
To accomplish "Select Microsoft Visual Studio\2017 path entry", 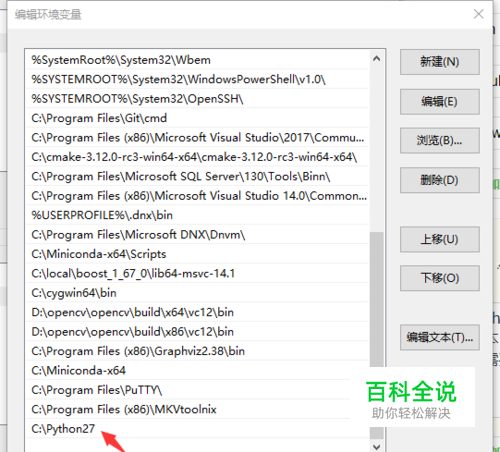I will pos(197,137).
